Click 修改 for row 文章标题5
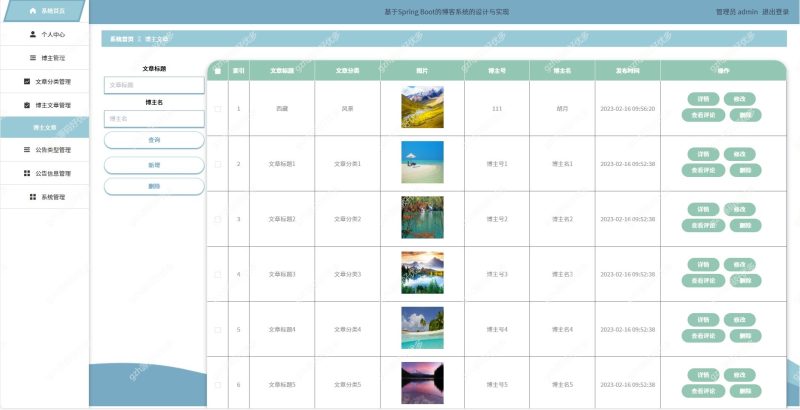Image resolution: width=800 pixels, height=410 pixels. (x=739, y=375)
